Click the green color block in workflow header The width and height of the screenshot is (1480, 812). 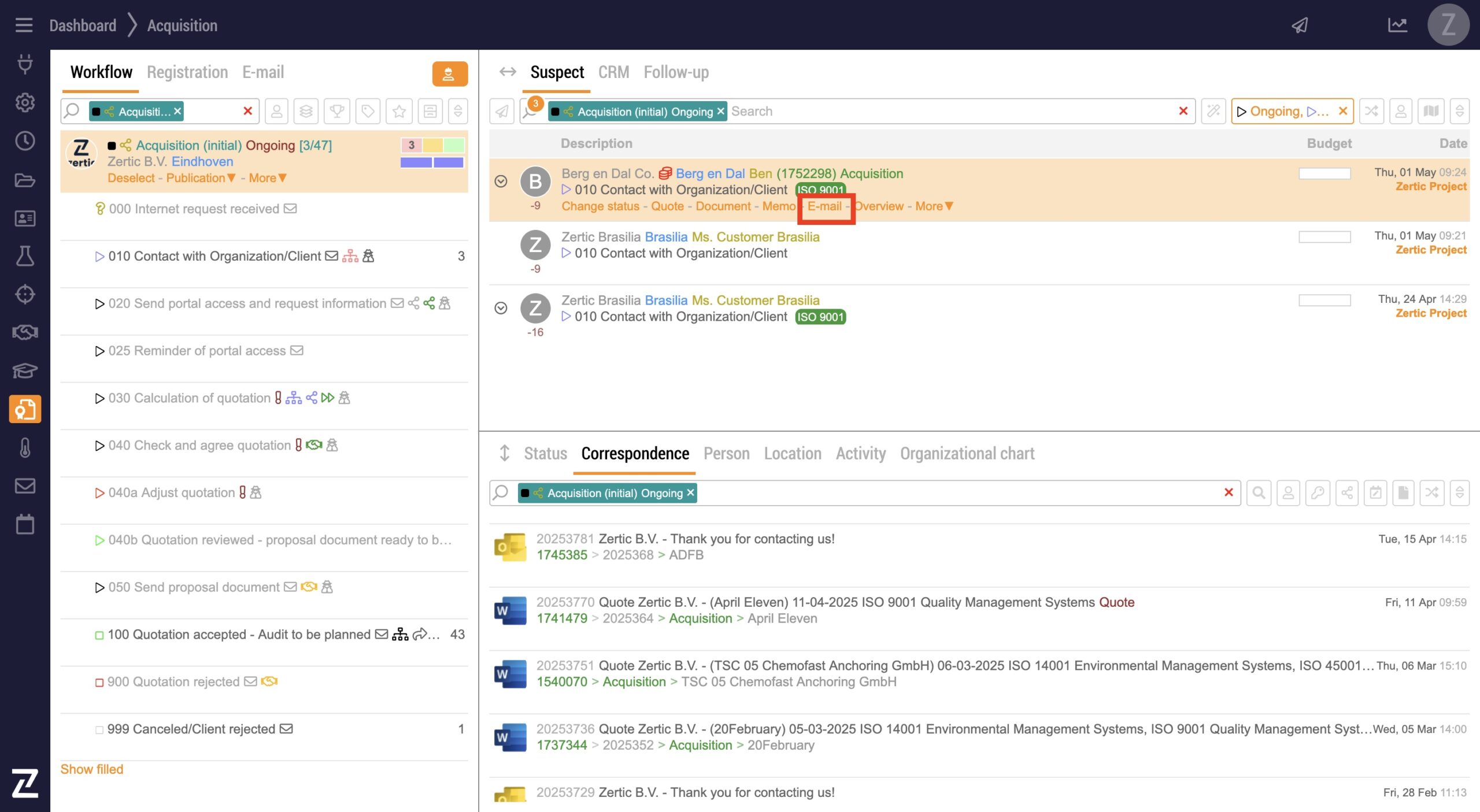coord(454,145)
